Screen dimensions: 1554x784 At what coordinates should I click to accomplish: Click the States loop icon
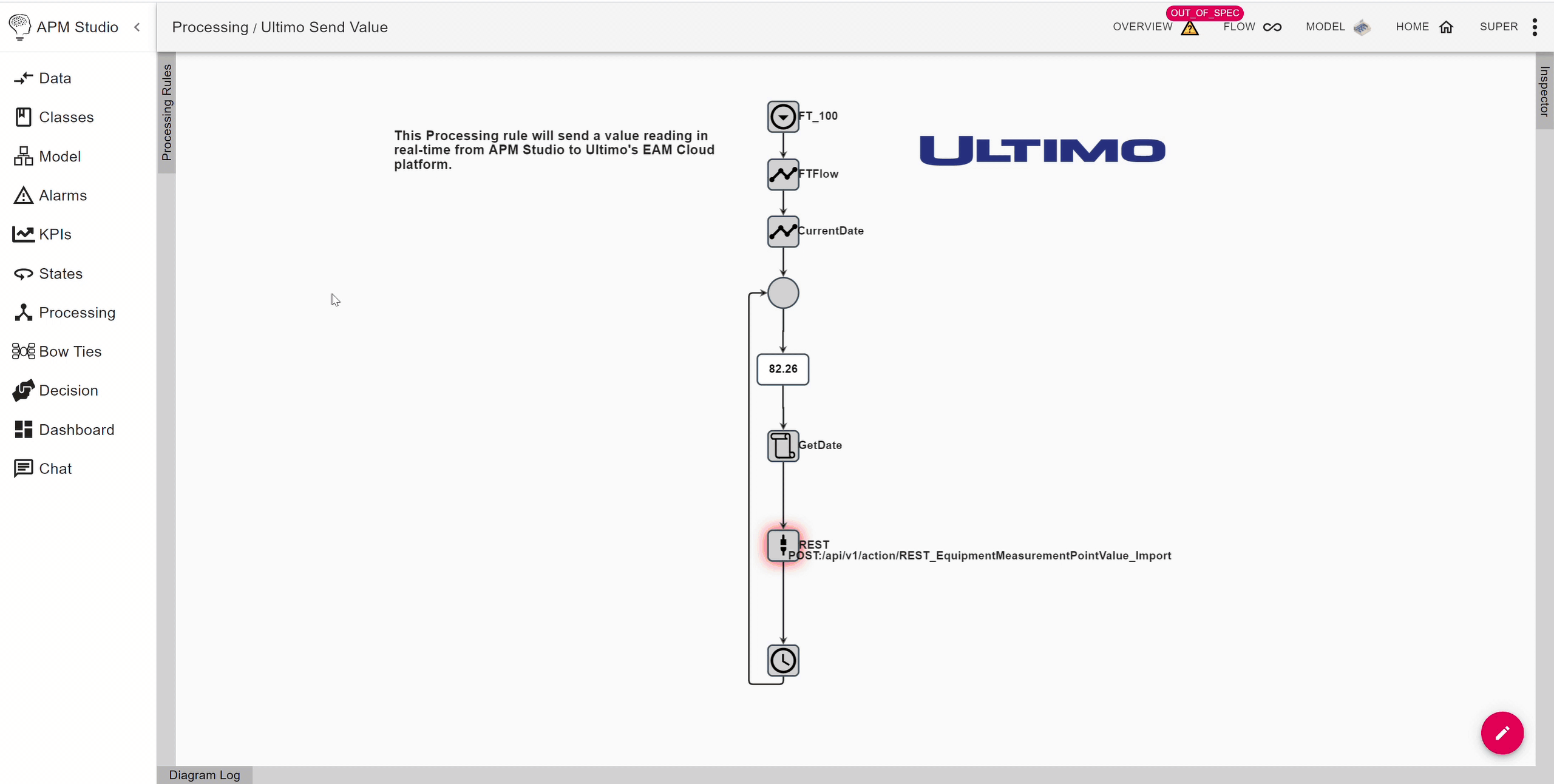[23, 274]
